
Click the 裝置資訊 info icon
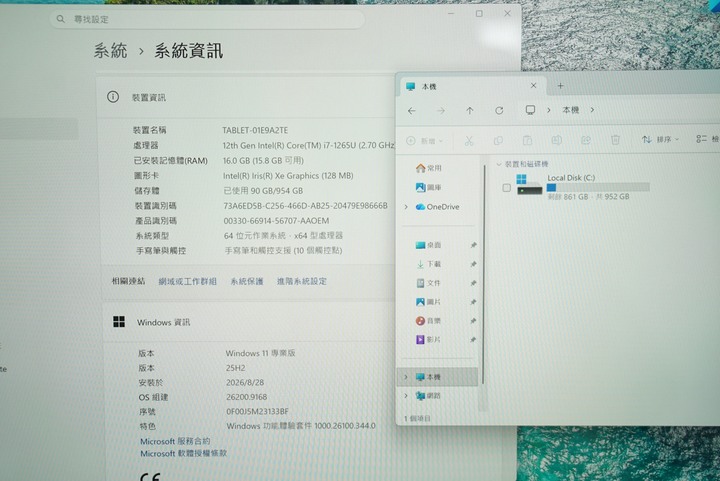(113, 97)
